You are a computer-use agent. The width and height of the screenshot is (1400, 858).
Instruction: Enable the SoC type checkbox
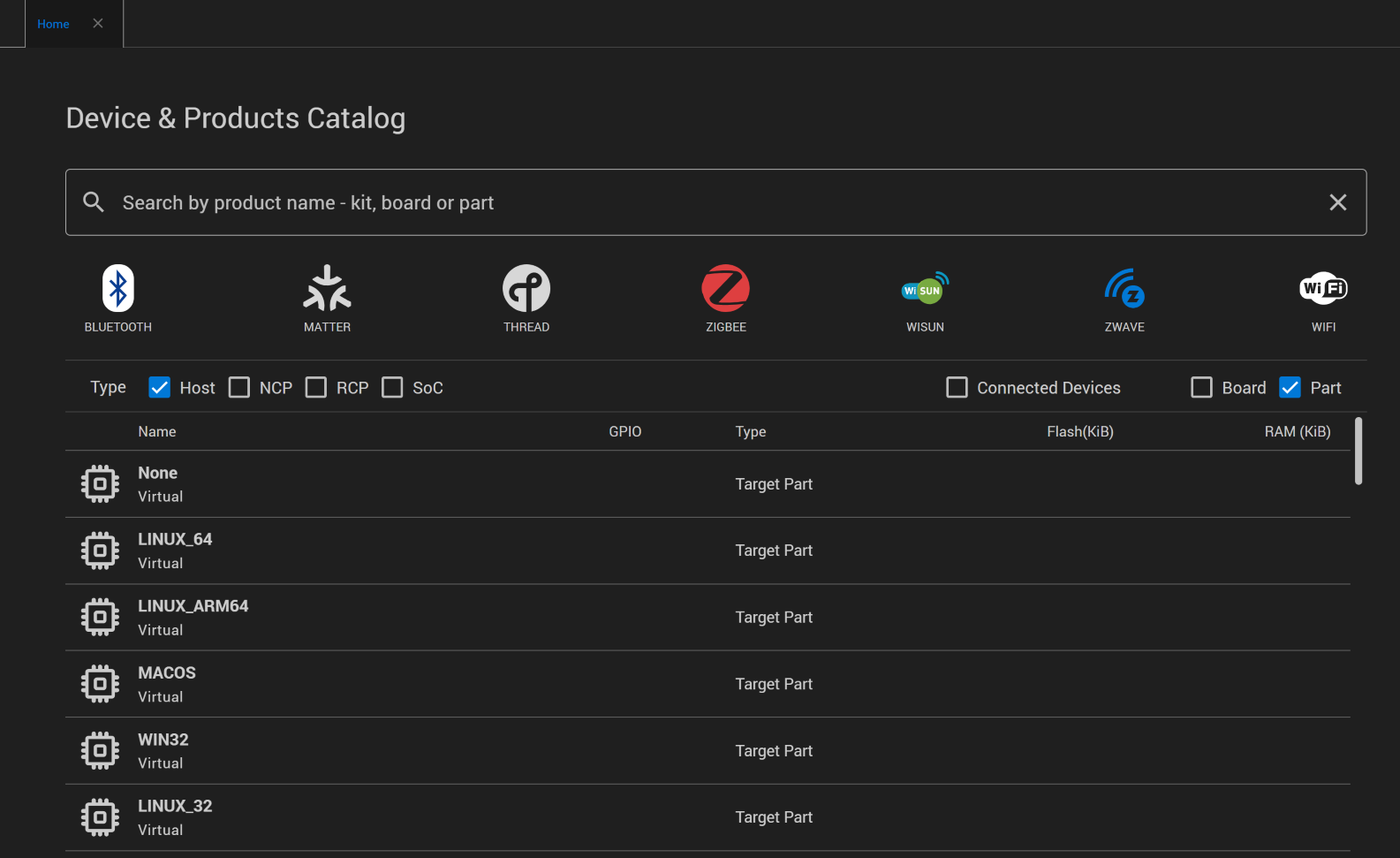click(x=392, y=388)
